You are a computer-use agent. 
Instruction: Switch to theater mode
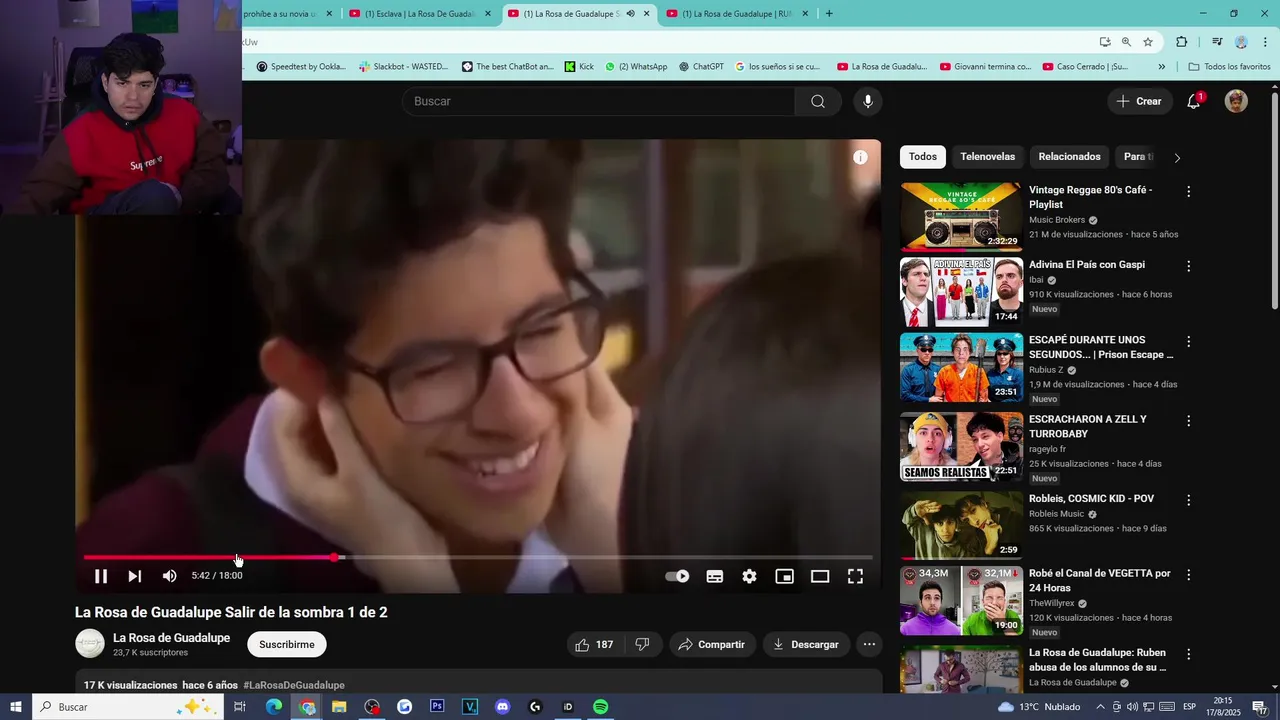pyautogui.click(x=820, y=576)
